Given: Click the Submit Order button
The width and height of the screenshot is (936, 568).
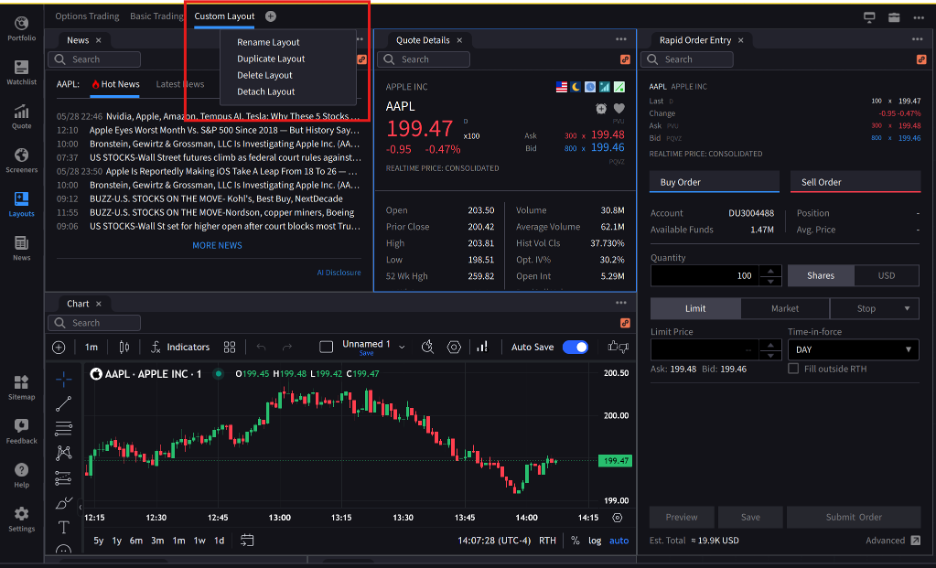Looking at the screenshot, I should [x=854, y=517].
